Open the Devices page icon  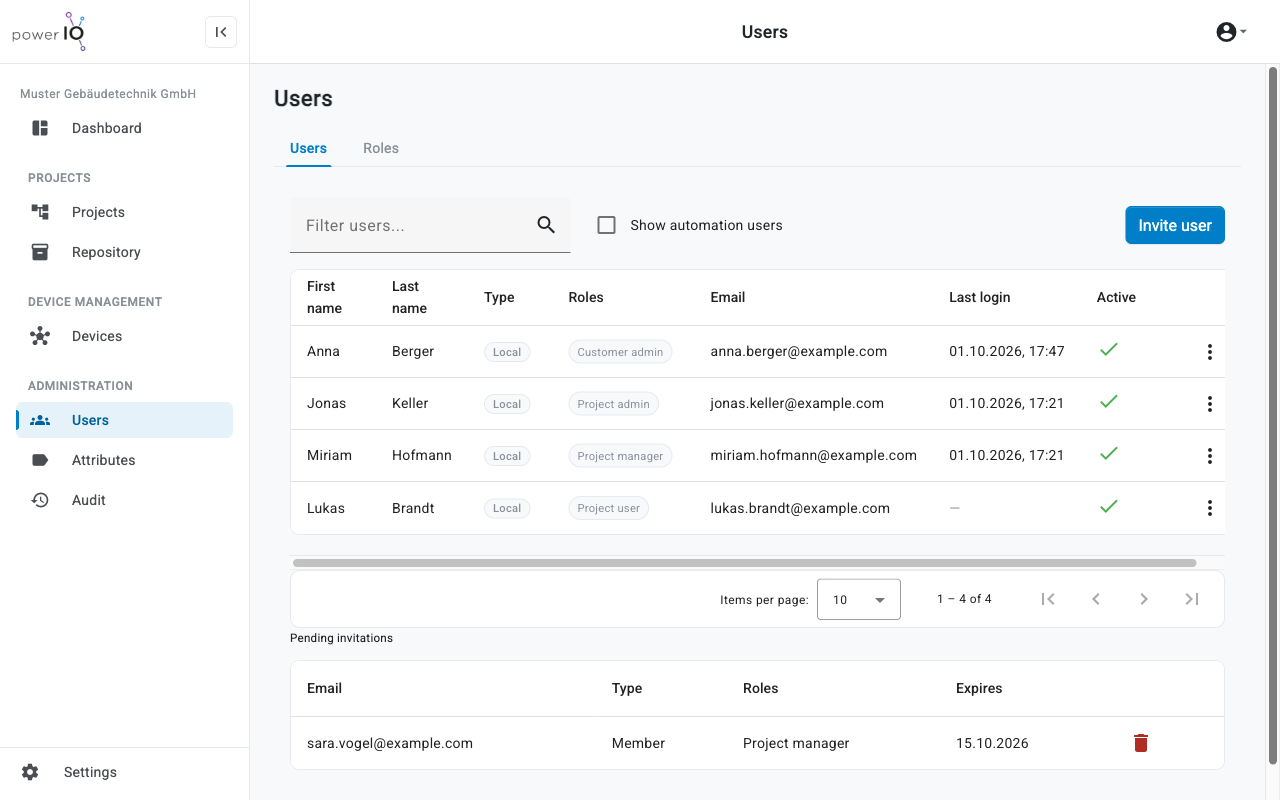[x=40, y=336]
